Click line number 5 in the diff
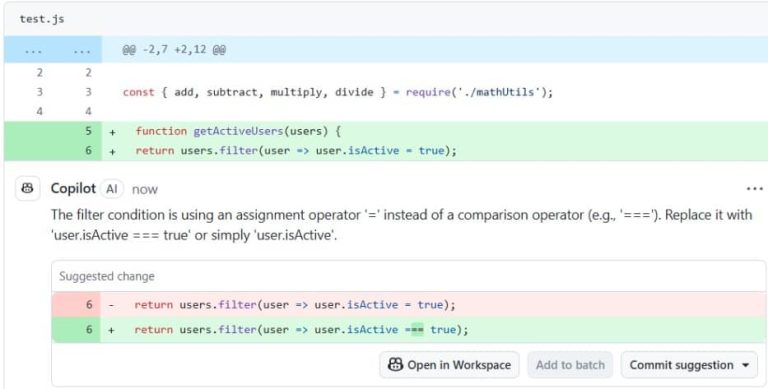 (88, 131)
